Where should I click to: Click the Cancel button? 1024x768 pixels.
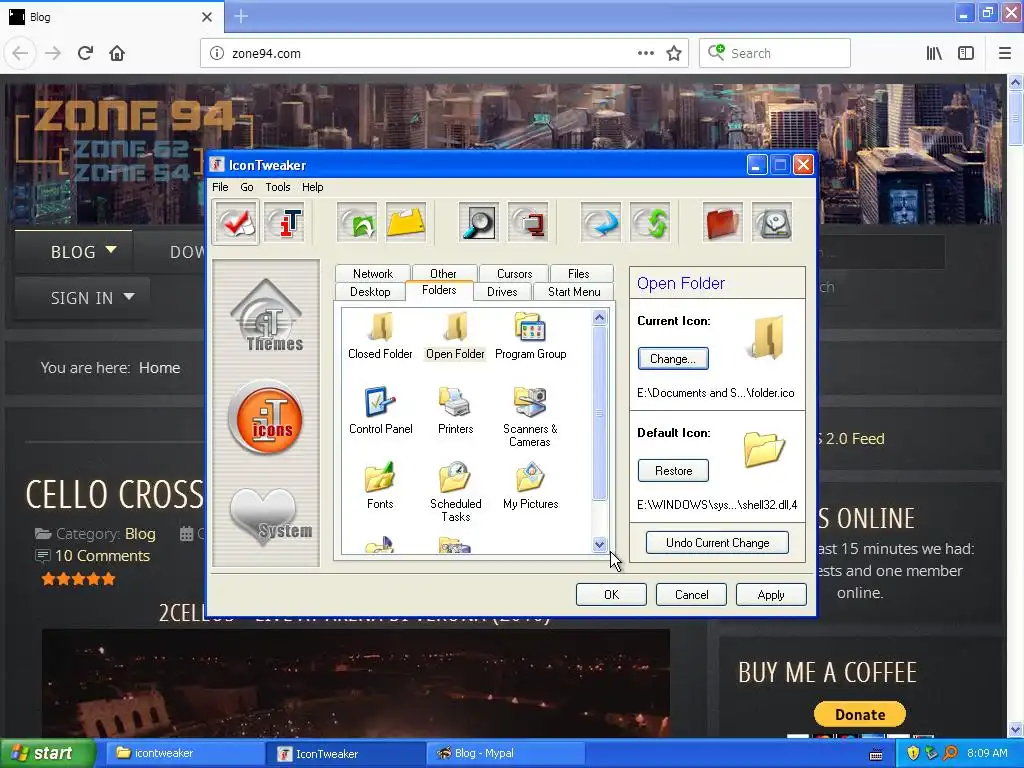pyautogui.click(x=691, y=595)
